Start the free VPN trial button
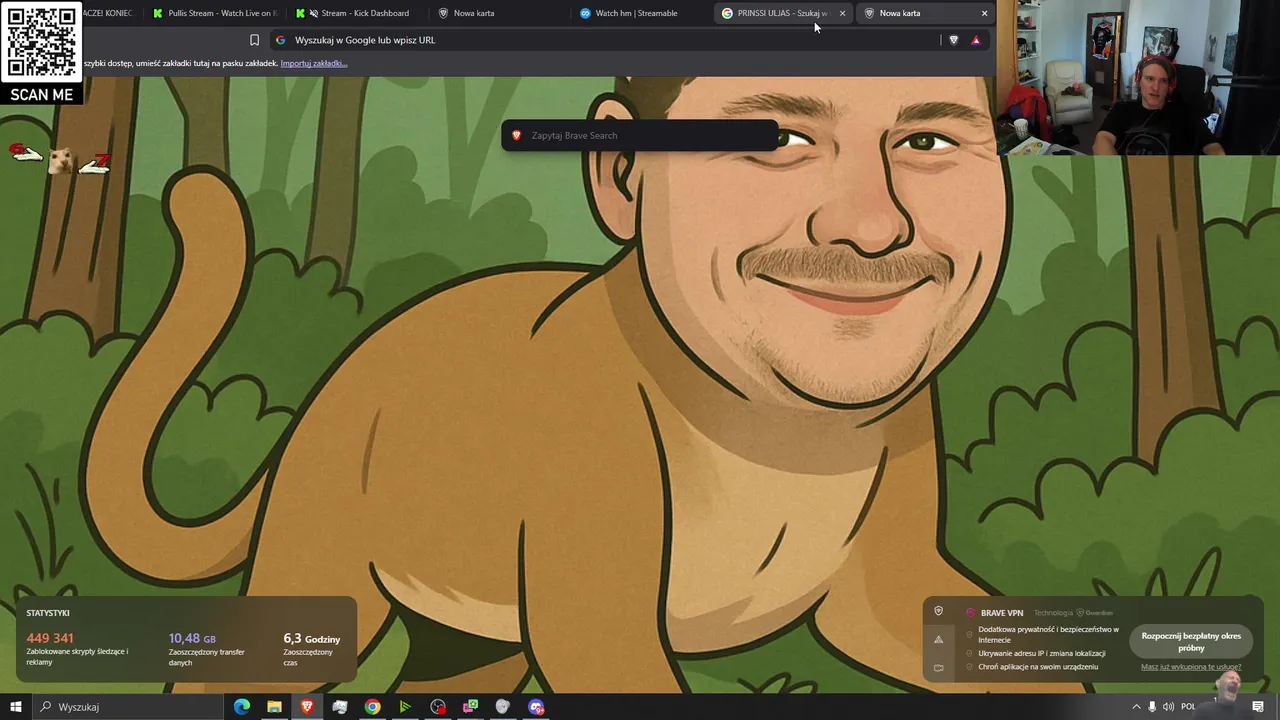Image resolution: width=1280 pixels, height=720 pixels. tap(1191, 641)
